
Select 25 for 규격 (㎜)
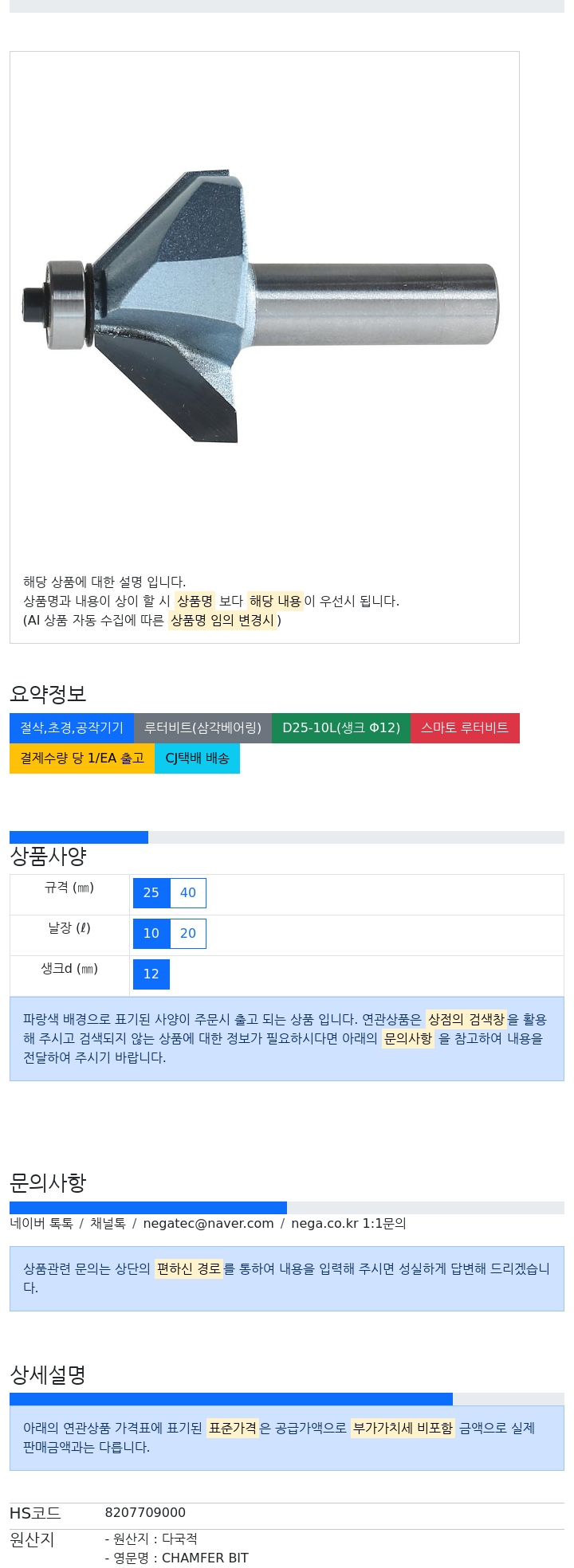pyautogui.click(x=151, y=893)
